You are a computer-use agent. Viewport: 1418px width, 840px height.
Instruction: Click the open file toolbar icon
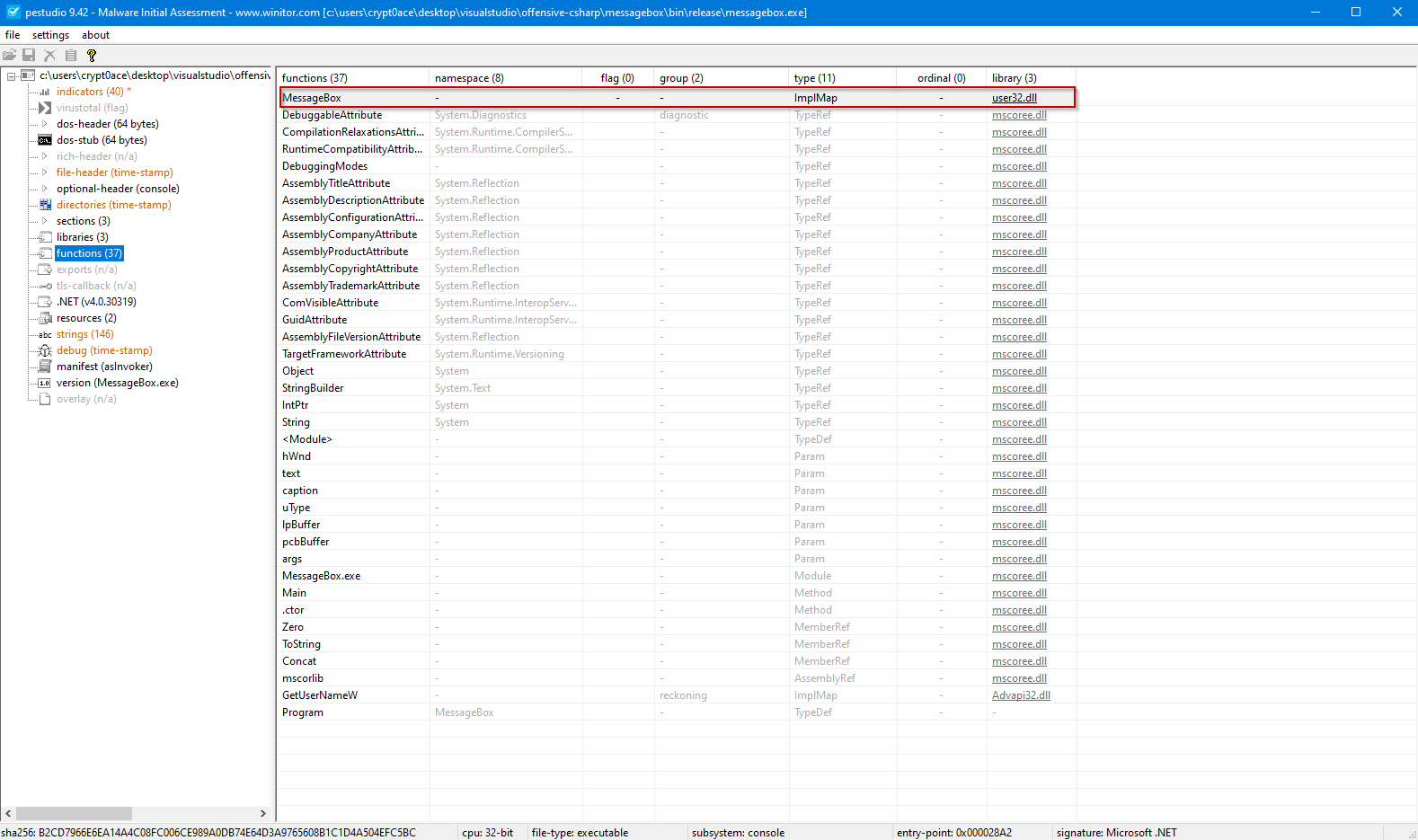(x=10, y=56)
